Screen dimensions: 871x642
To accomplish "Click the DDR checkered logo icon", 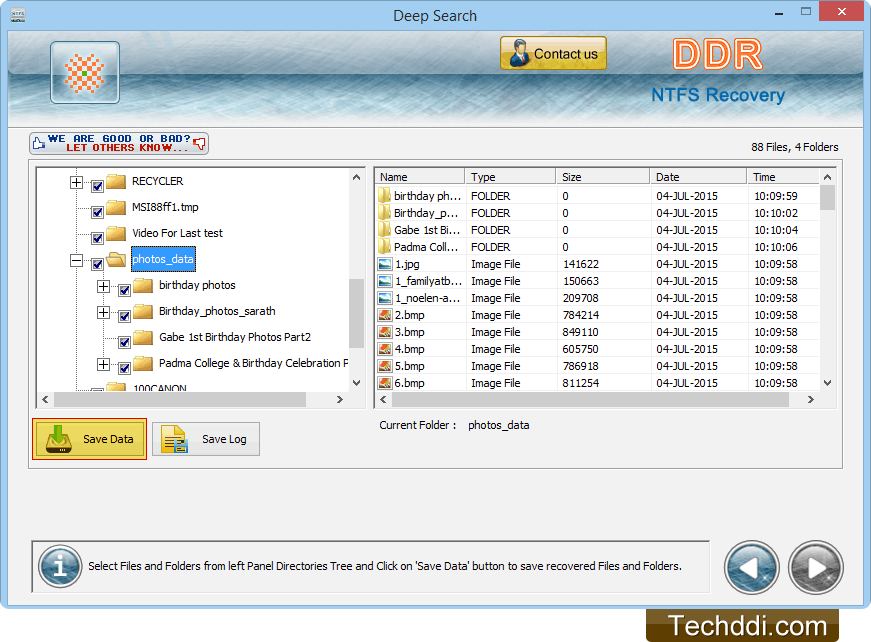I will [x=85, y=72].
